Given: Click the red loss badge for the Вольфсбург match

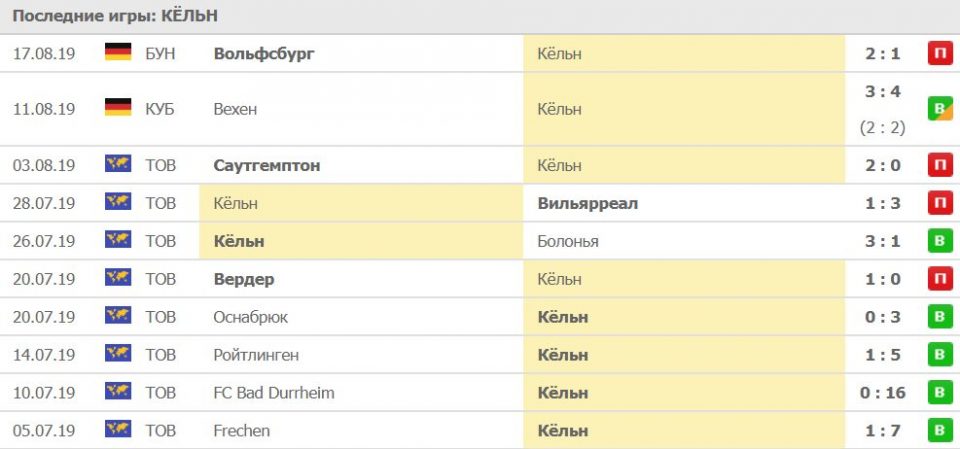Looking at the screenshot, I should click(x=939, y=53).
